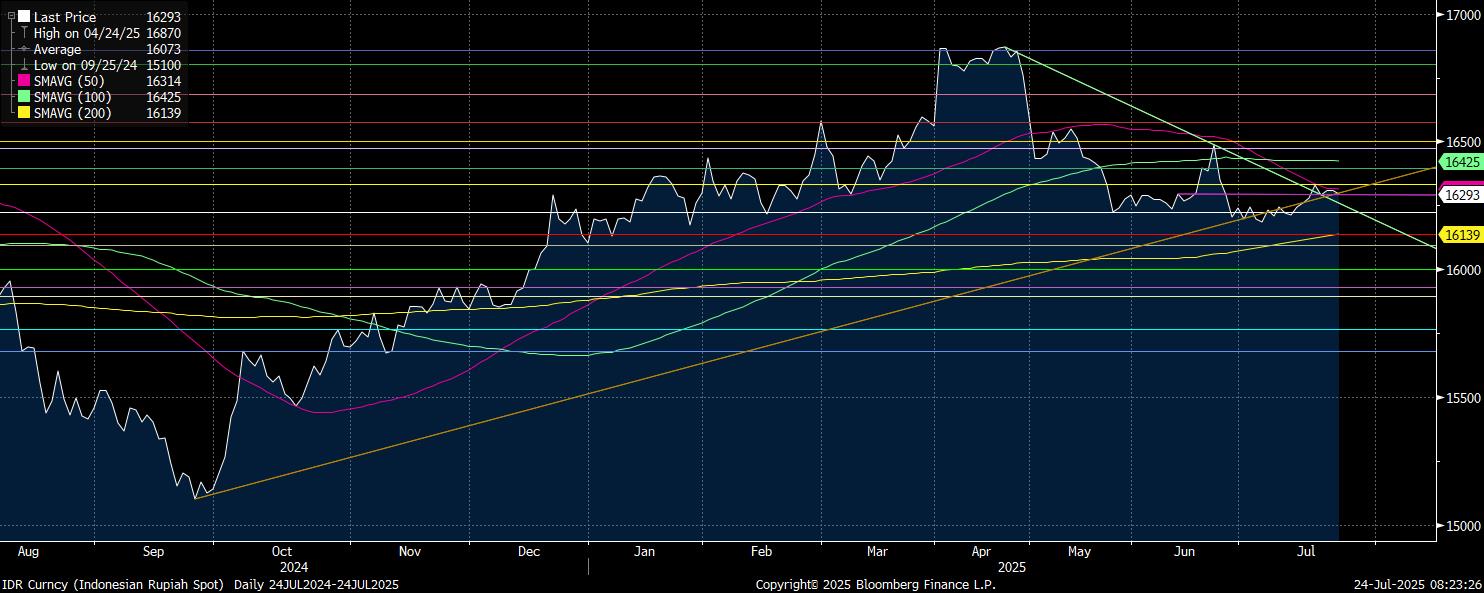Click the green 16425 price axis tag

(1461, 161)
